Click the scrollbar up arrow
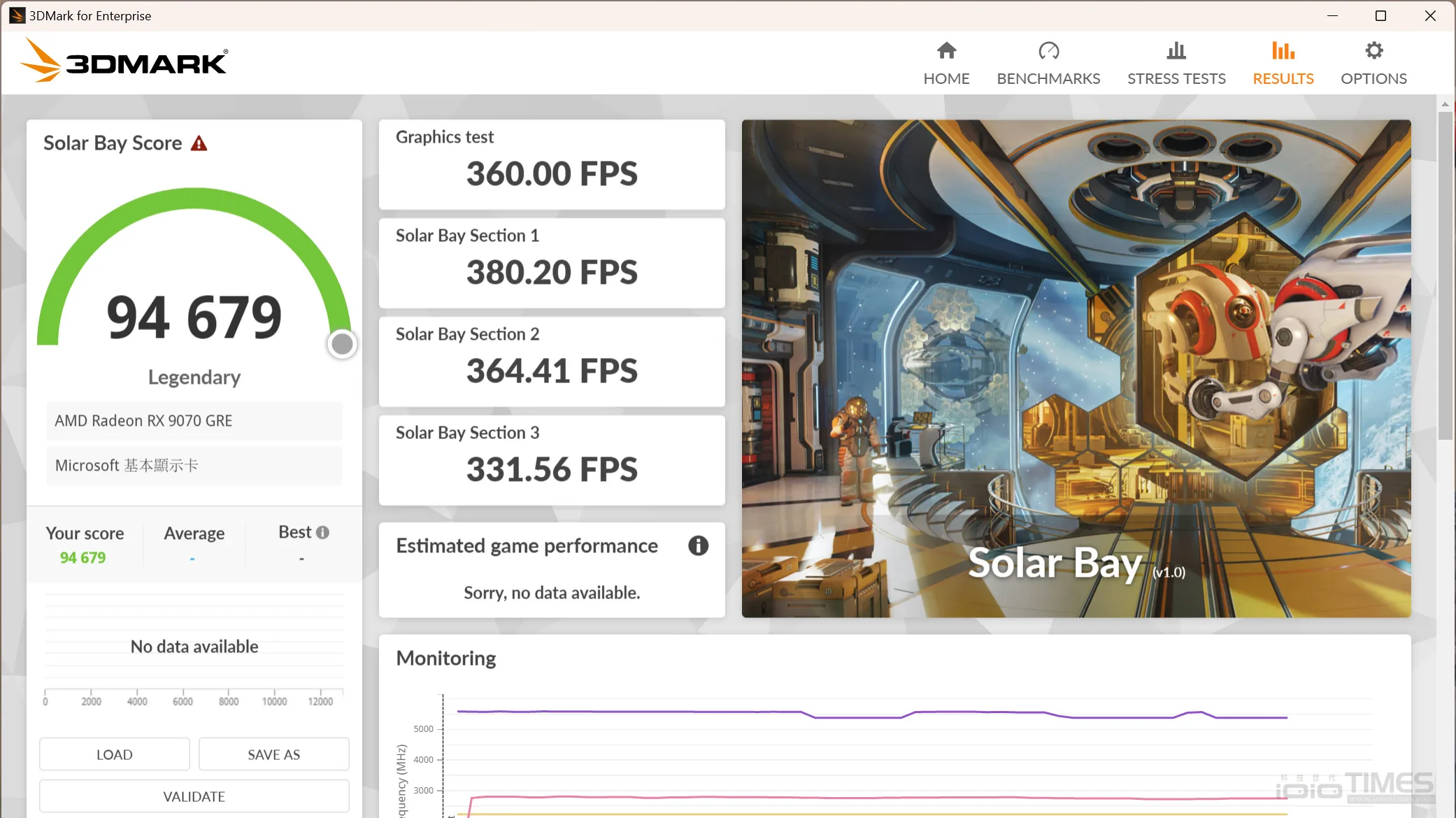This screenshot has width=1456, height=818. click(1445, 104)
